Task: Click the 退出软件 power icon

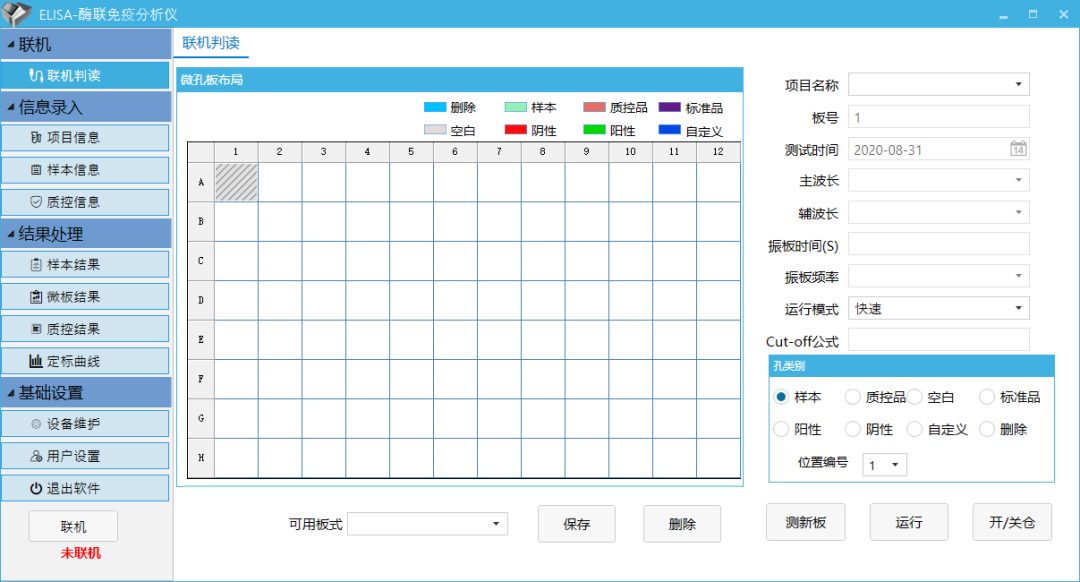Action: click(37, 489)
